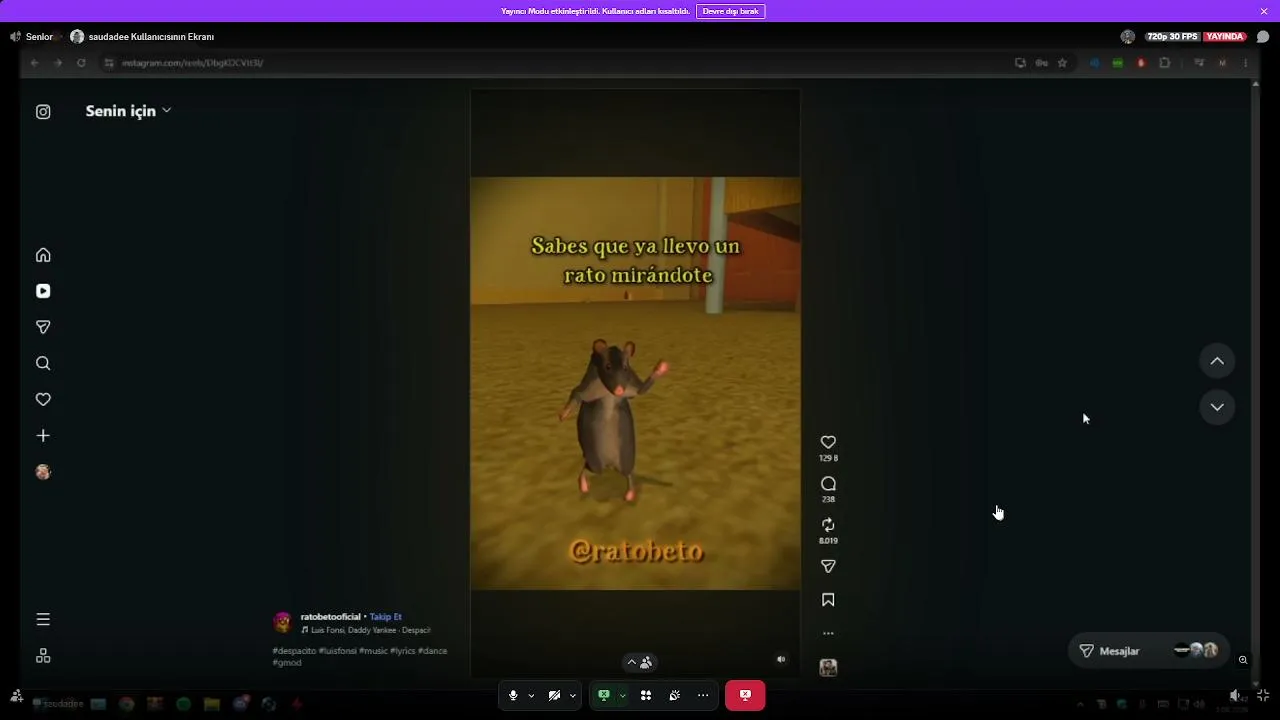1280x720 pixels.
Task: Dismiss the streamer mode banner
Action: pyautogui.click(x=1264, y=11)
